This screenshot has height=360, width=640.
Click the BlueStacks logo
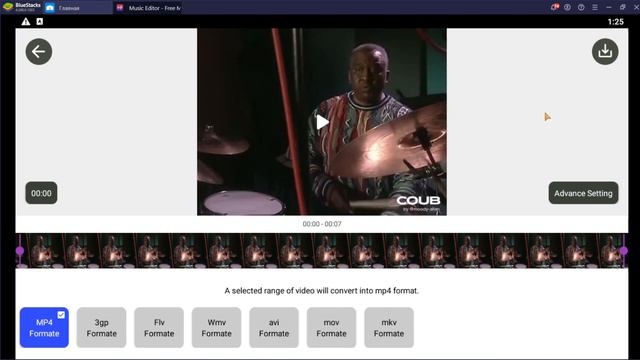(8, 7)
